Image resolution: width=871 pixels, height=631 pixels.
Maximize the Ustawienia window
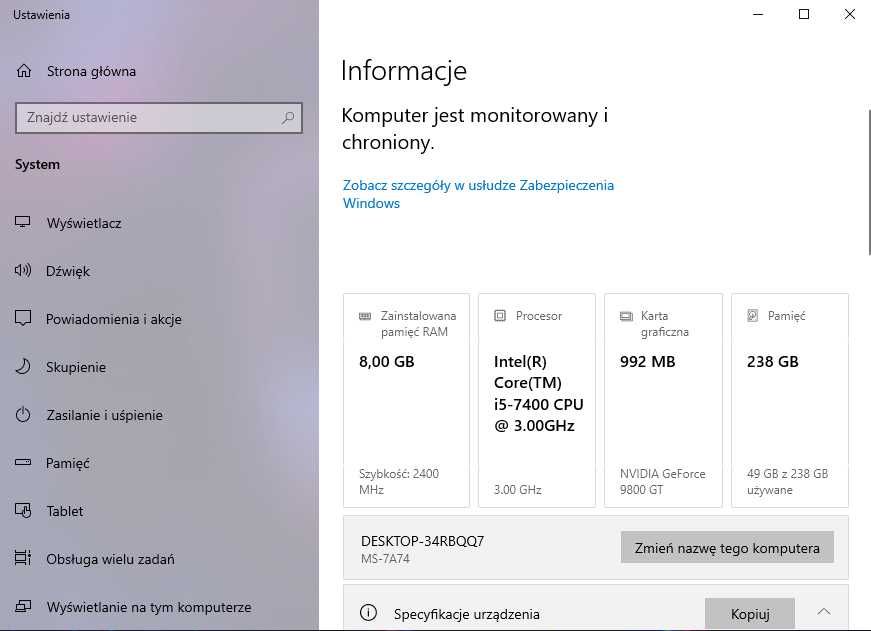point(803,14)
